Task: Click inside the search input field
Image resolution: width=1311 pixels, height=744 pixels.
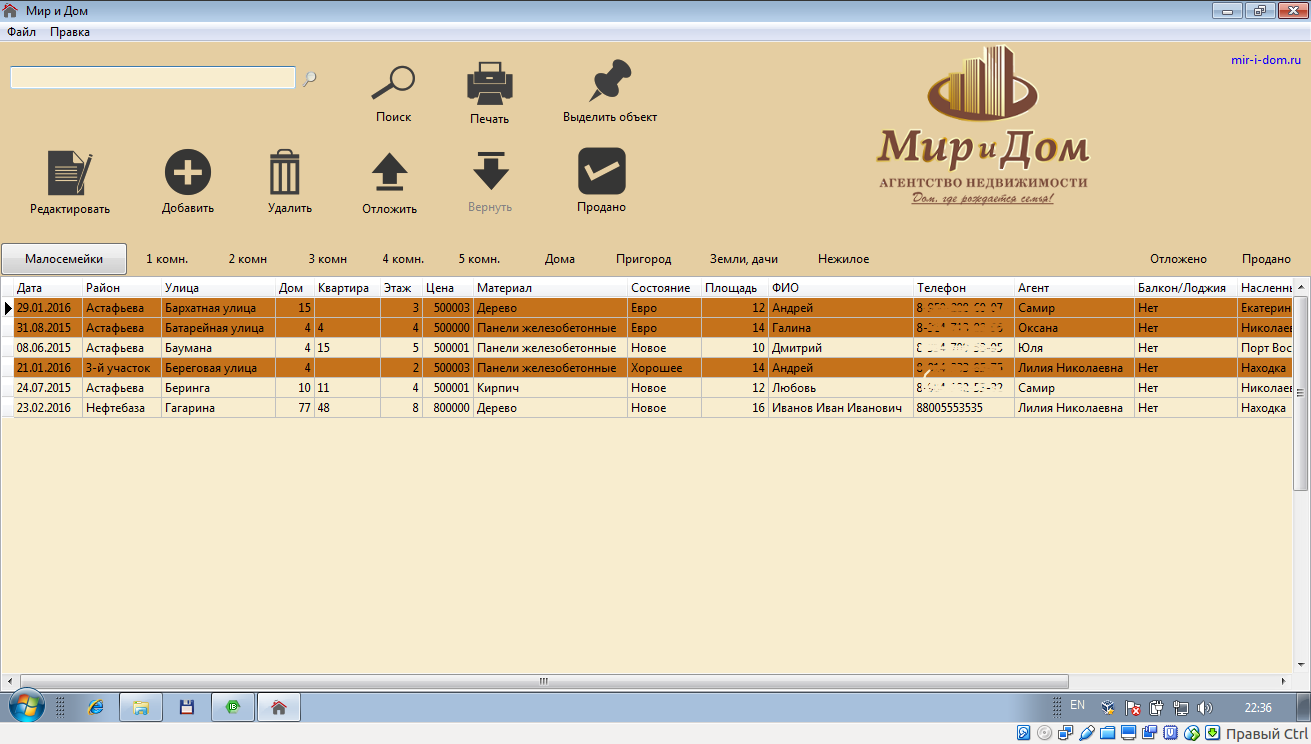Action: [153, 78]
